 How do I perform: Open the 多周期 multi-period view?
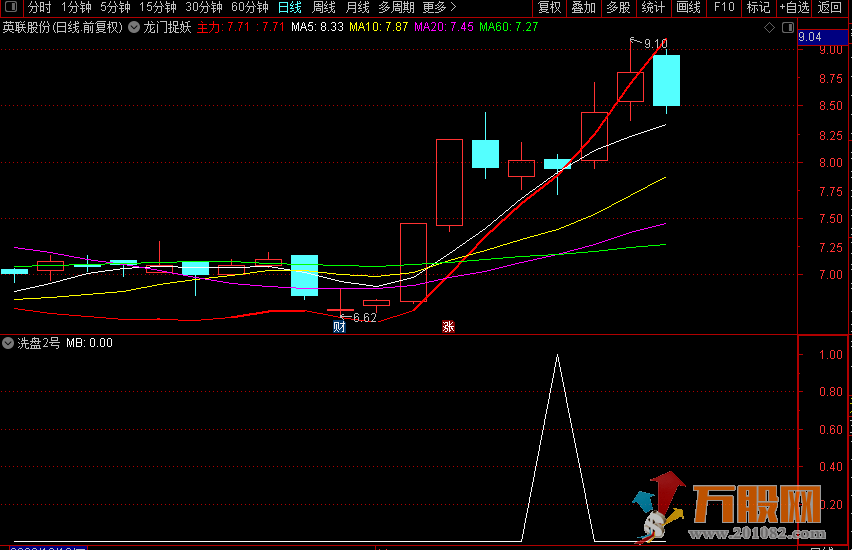396,7
